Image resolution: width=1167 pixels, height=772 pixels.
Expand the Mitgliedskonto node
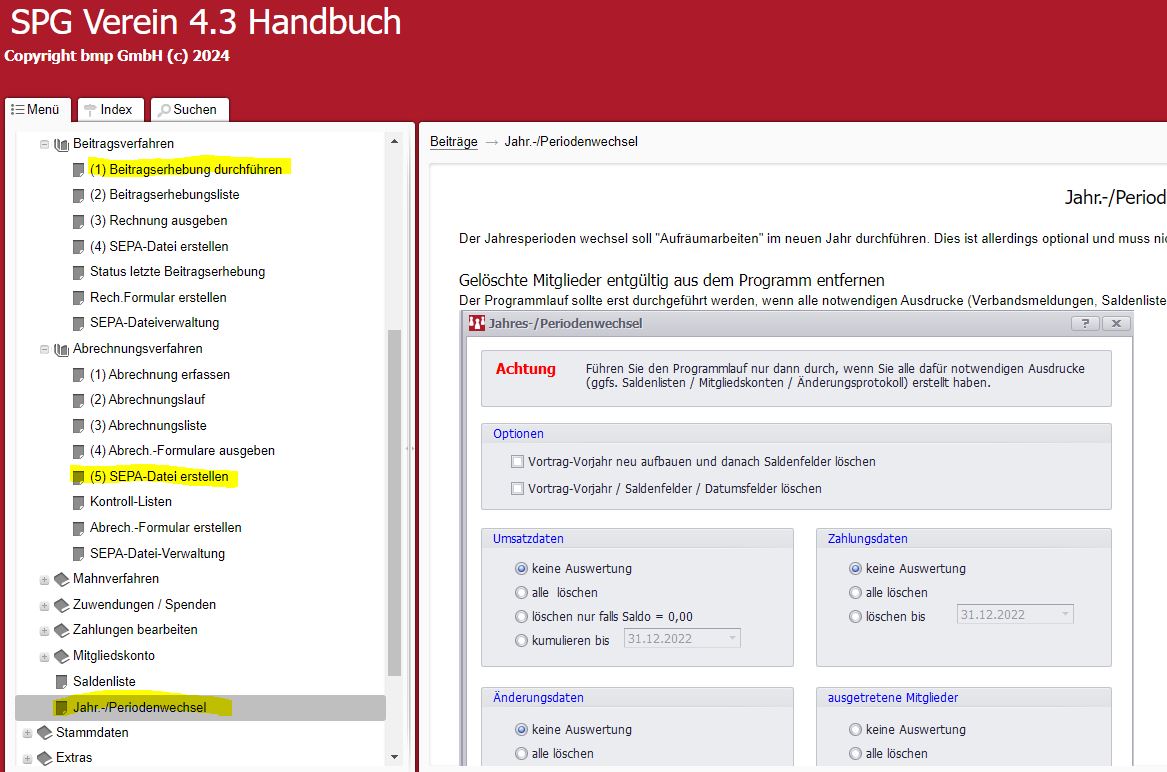pos(45,657)
